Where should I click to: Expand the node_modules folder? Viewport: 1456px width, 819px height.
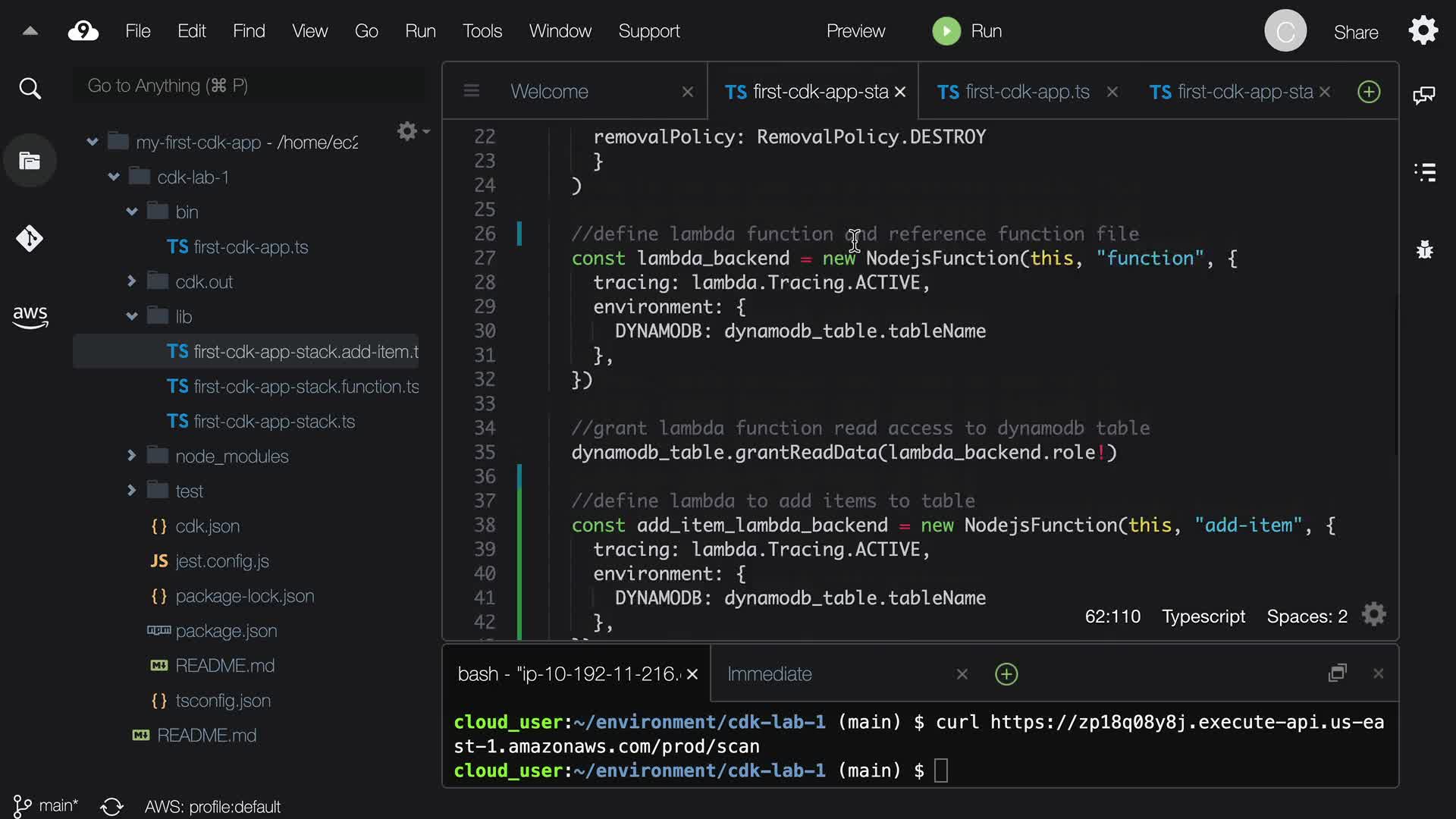[132, 456]
